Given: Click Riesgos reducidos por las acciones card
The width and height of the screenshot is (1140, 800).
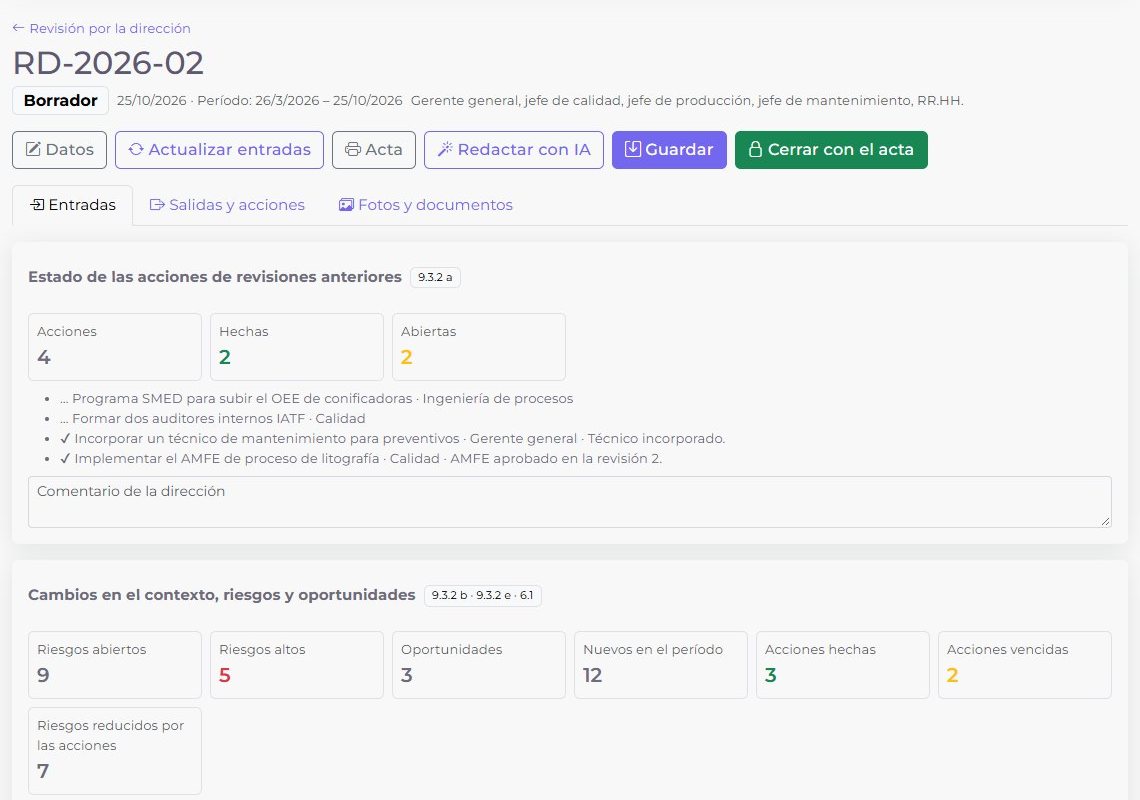Looking at the screenshot, I should pos(115,751).
